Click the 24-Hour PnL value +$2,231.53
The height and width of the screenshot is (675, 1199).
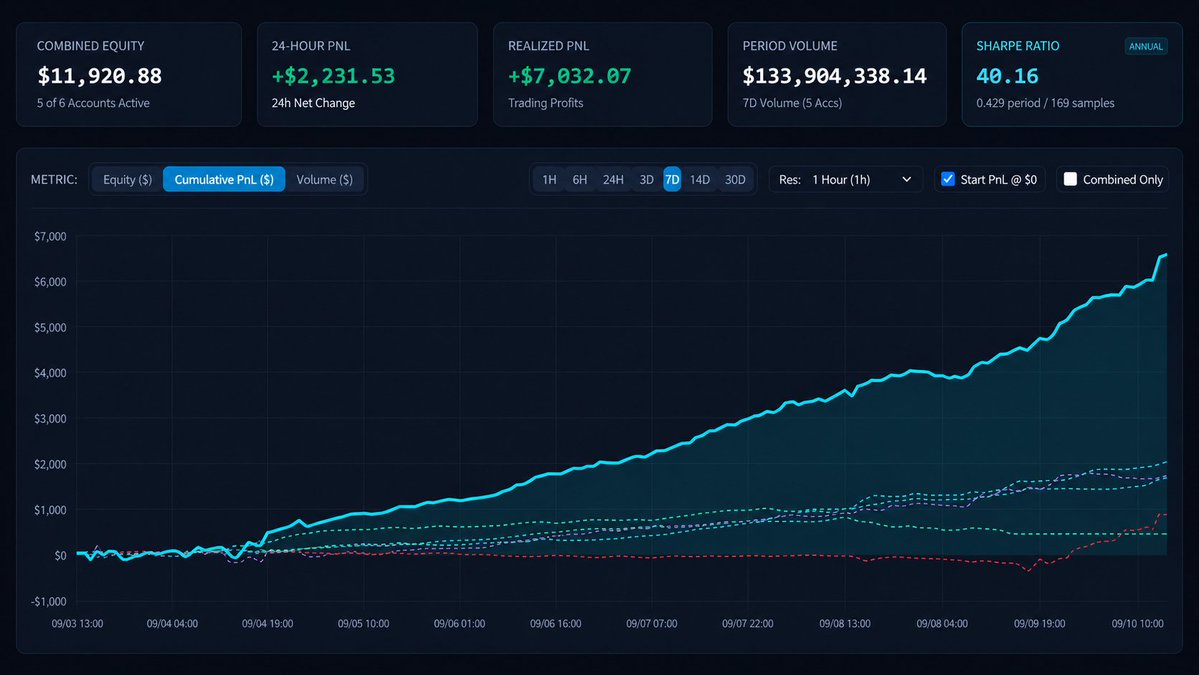point(333,76)
